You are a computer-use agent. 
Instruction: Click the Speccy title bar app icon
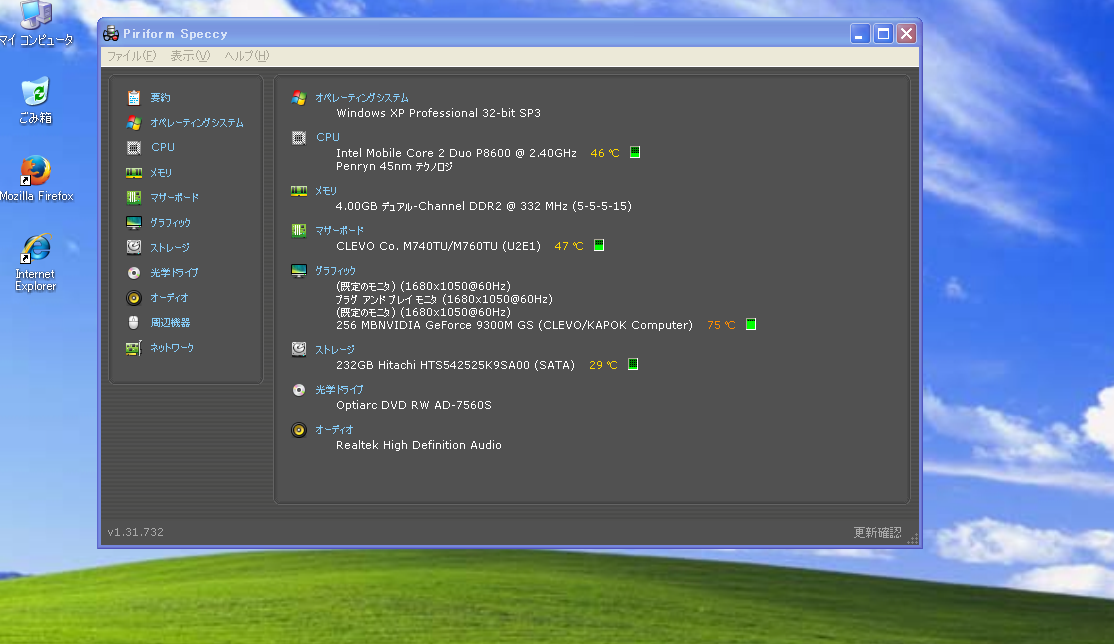coord(111,33)
